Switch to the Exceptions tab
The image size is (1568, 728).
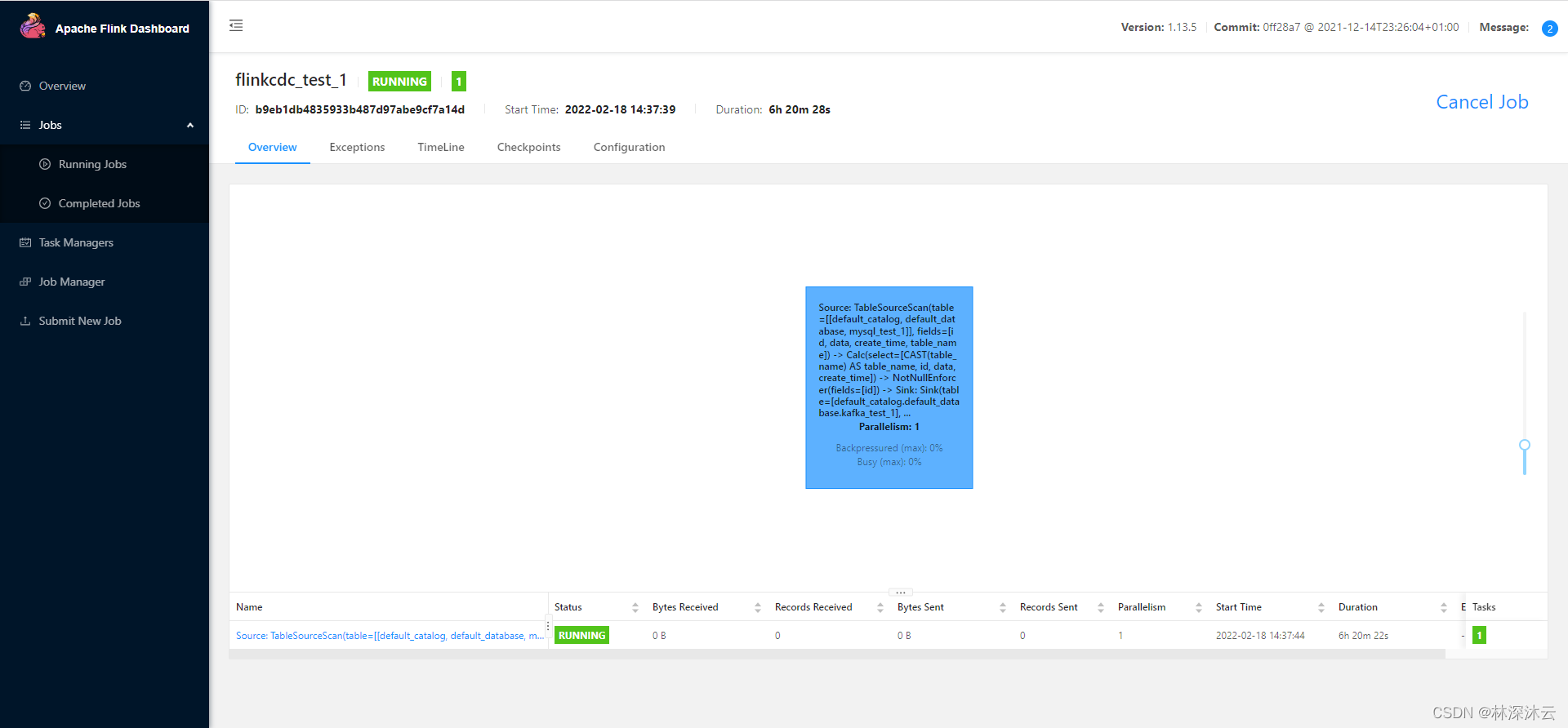(357, 147)
